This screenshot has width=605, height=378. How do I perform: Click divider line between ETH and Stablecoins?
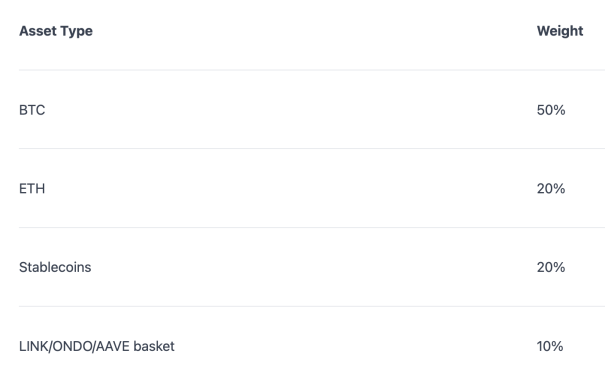click(312, 228)
